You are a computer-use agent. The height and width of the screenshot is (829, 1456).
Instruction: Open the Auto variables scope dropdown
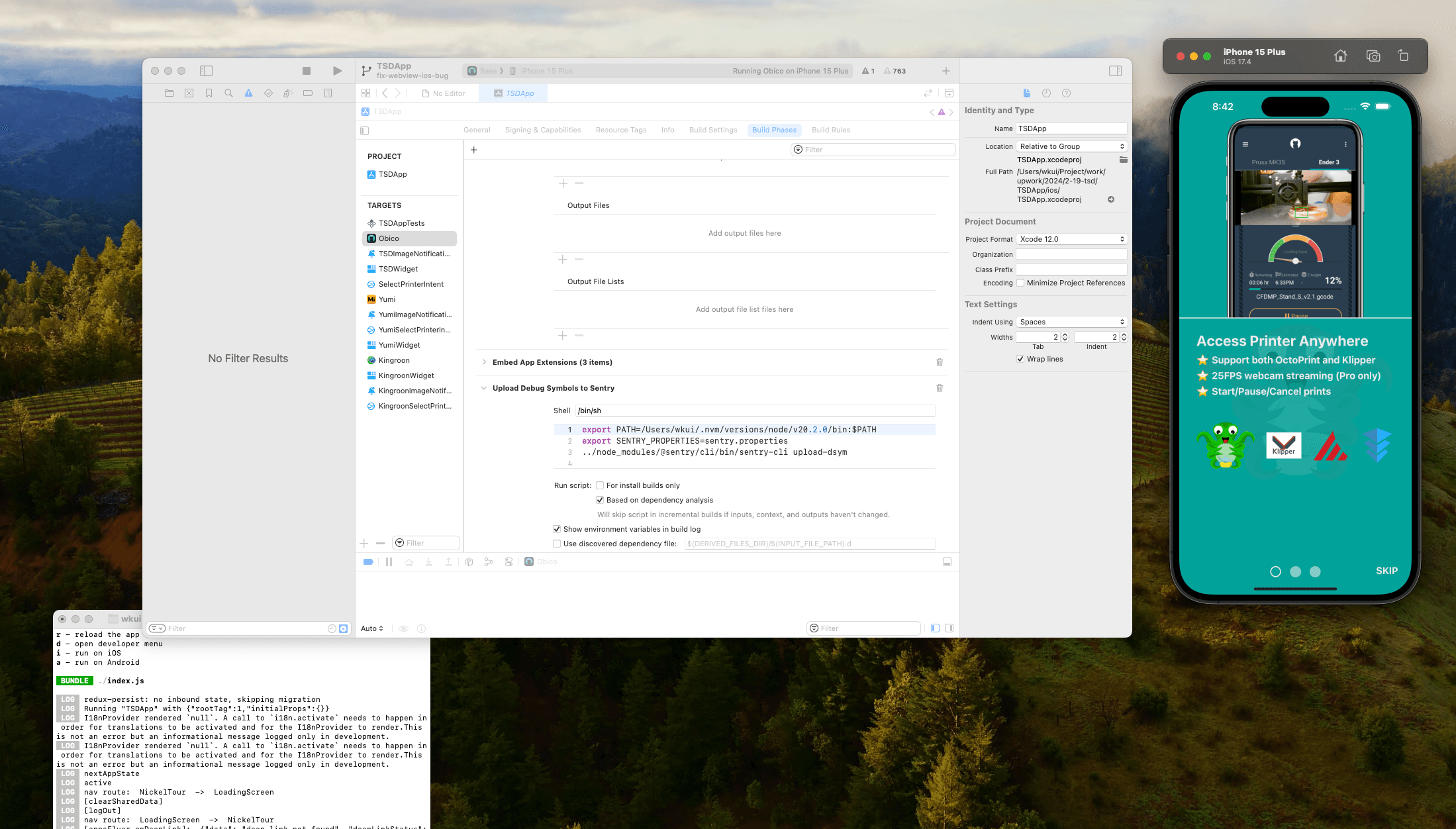(372, 628)
